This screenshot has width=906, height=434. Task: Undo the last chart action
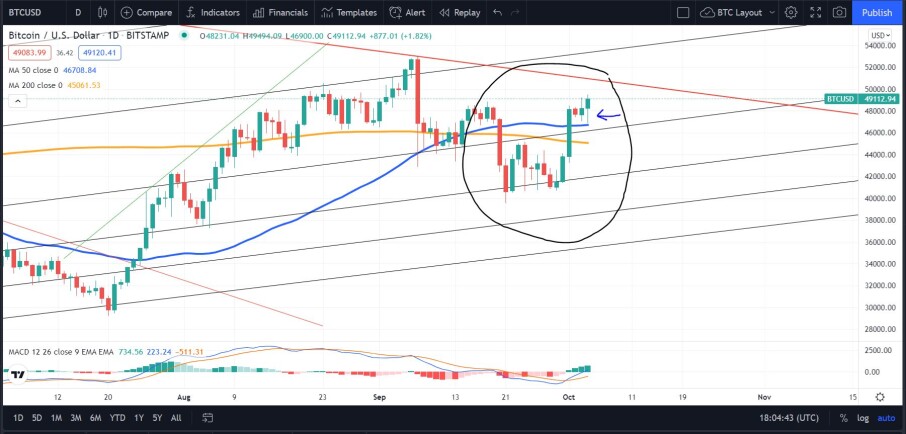(x=497, y=12)
